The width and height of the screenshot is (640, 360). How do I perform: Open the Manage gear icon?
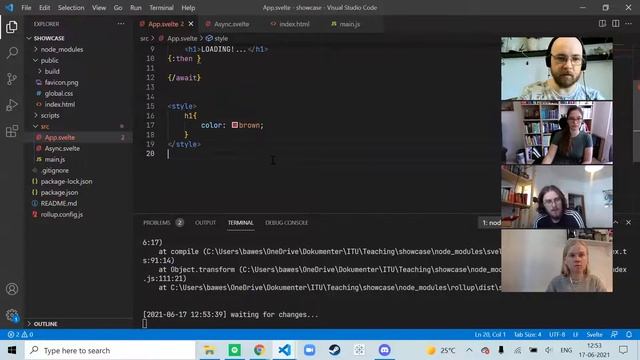[x=12, y=315]
